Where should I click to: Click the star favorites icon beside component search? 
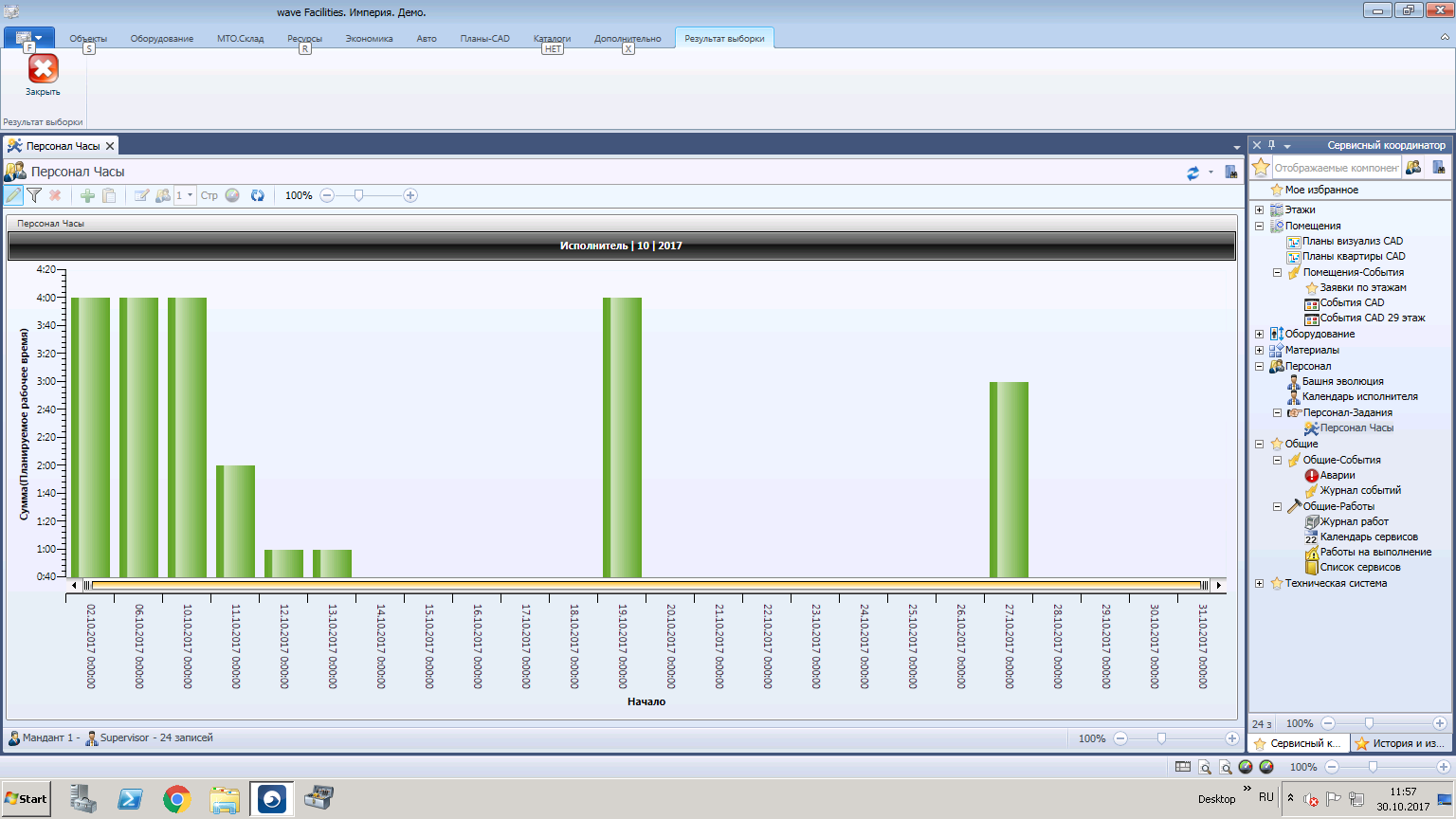pyautogui.click(x=1261, y=168)
